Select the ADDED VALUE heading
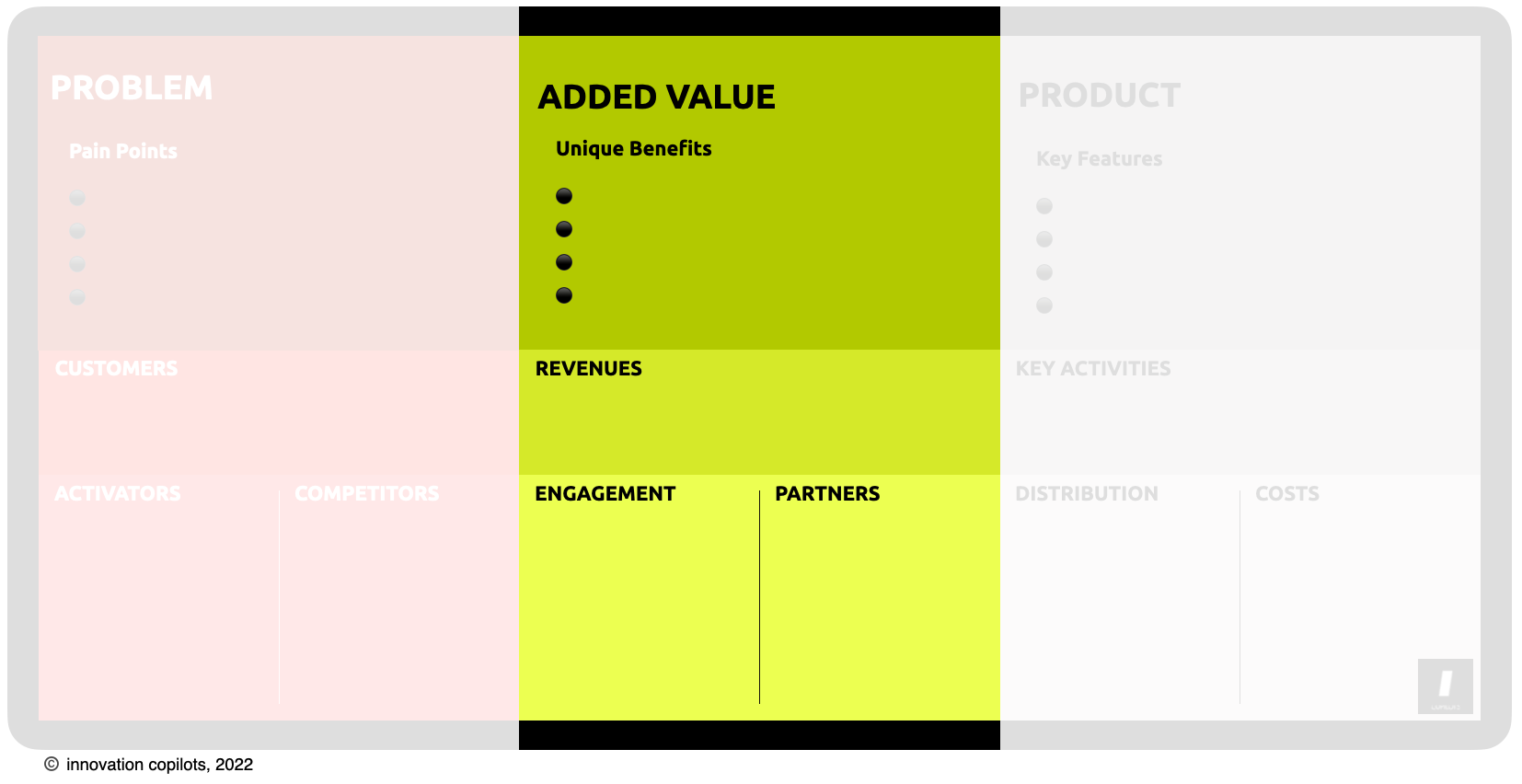 coord(656,97)
